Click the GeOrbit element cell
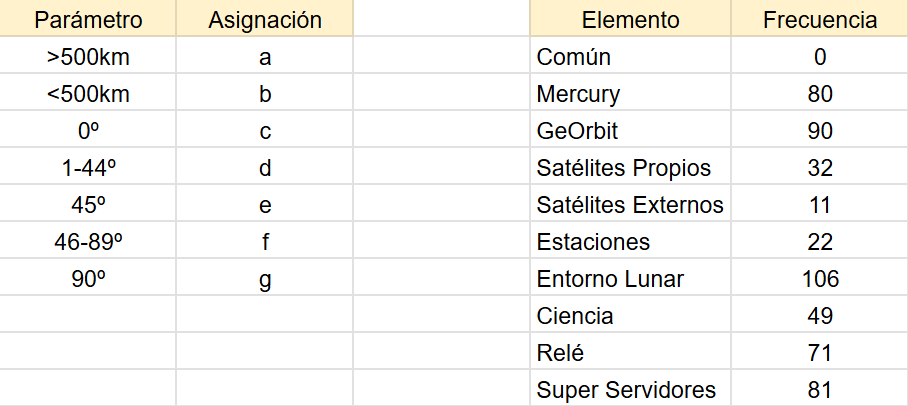908x406 pixels. [x=630, y=132]
